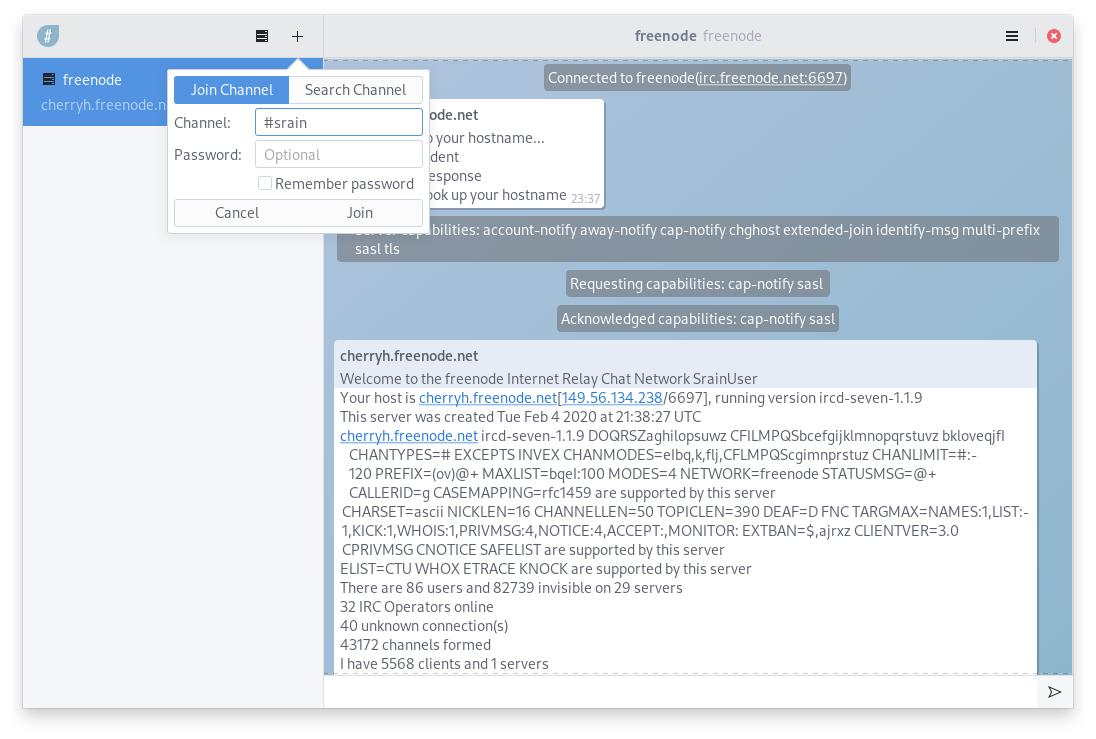Open cherryh.freenode.net link before ircd-seven-1.1.9
This screenshot has width=1096, height=739.
(x=409, y=436)
